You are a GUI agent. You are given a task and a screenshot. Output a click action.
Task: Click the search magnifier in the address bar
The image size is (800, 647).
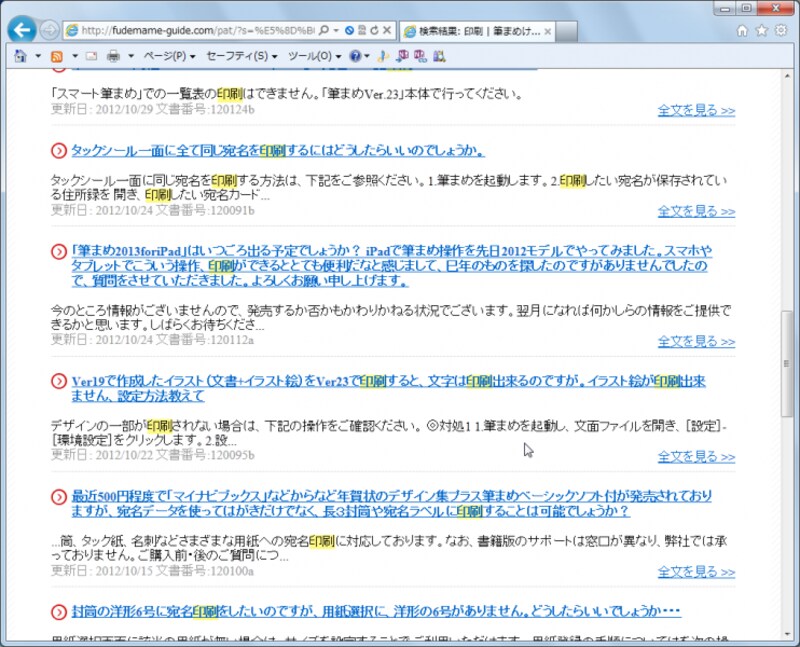click(321, 30)
